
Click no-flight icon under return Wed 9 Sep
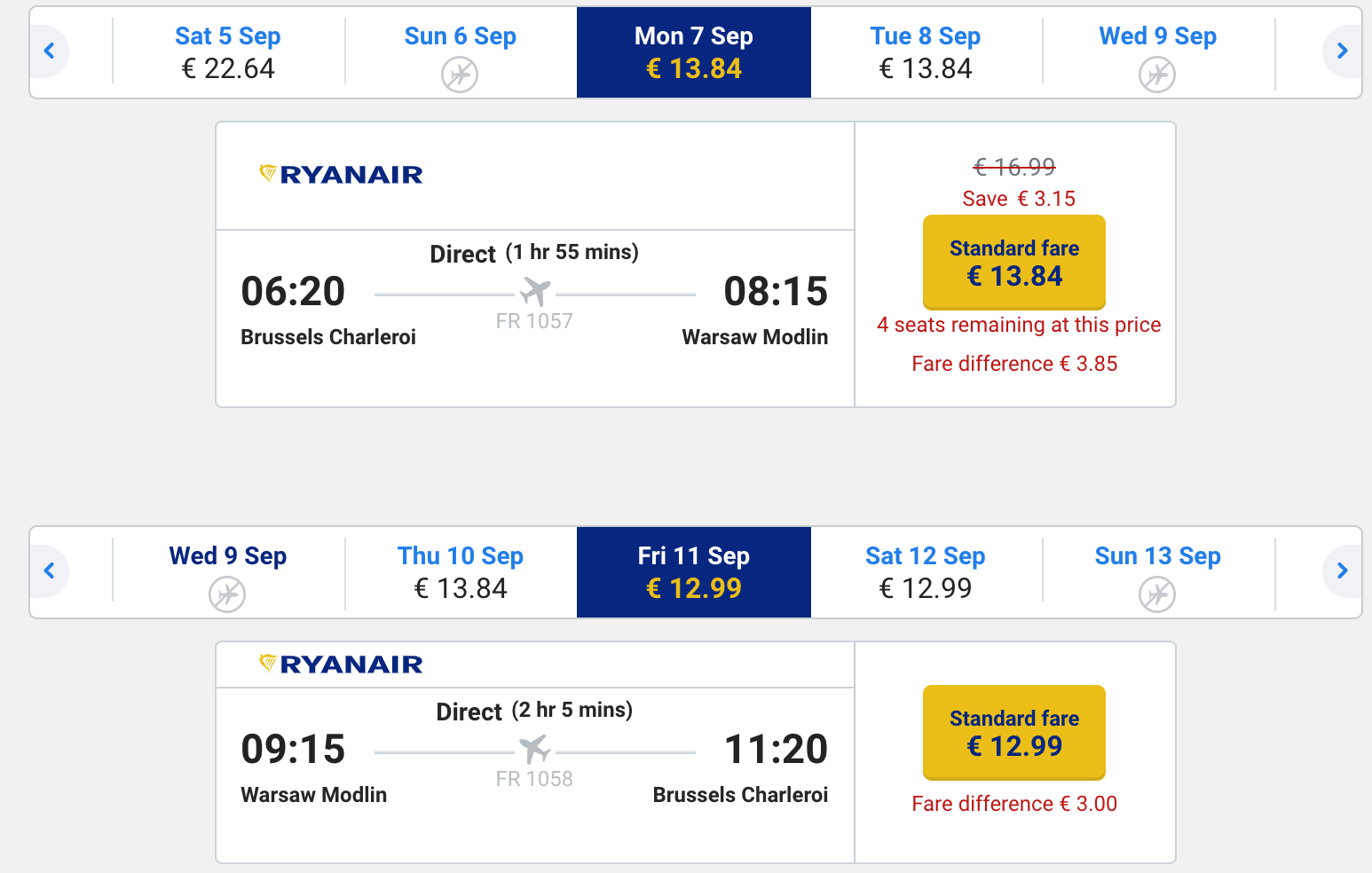(x=227, y=594)
